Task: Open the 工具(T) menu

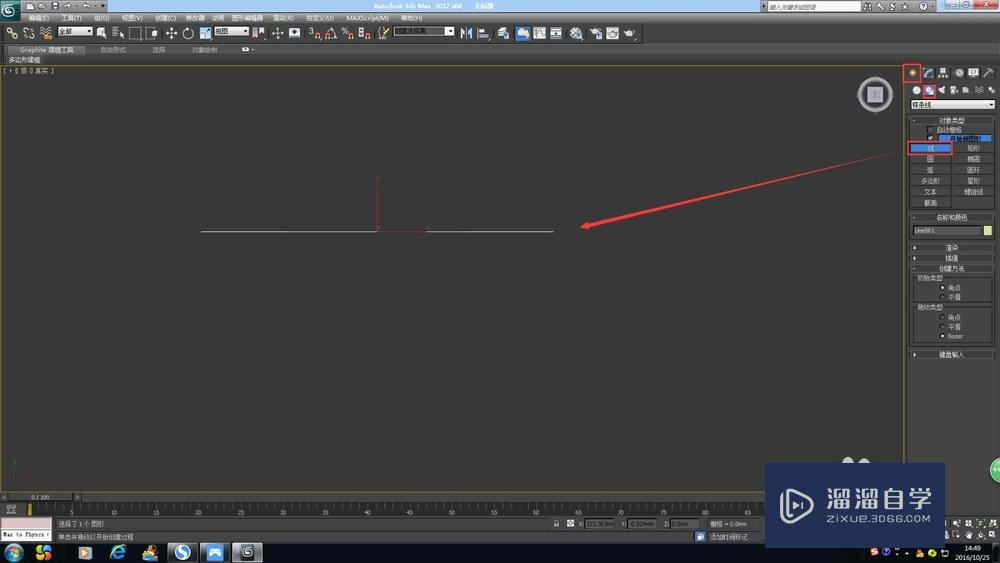Action: pos(71,18)
